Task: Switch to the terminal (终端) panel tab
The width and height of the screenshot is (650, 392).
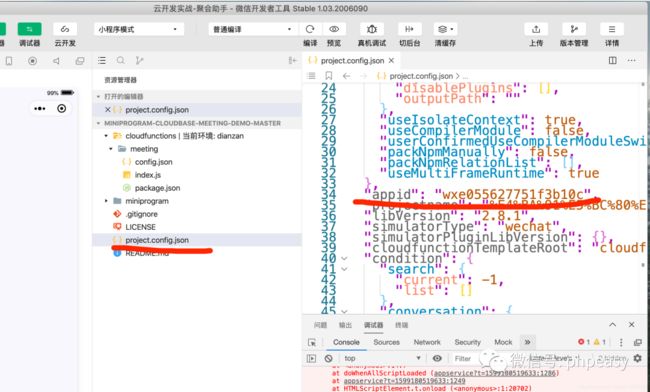Action: click(401, 325)
